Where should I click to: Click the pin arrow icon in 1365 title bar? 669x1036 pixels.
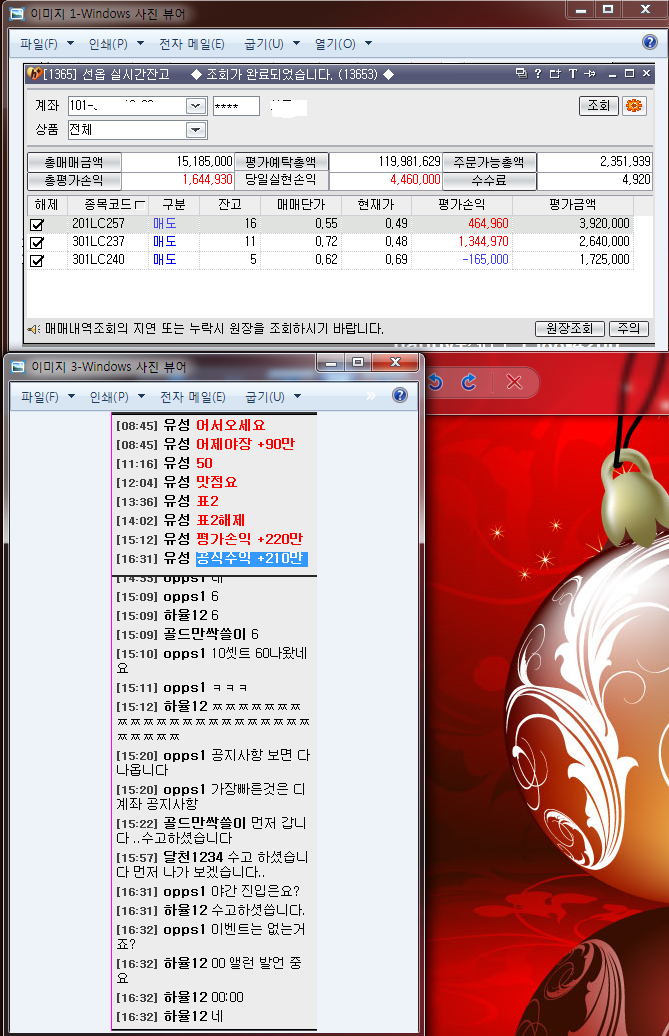tap(590, 73)
